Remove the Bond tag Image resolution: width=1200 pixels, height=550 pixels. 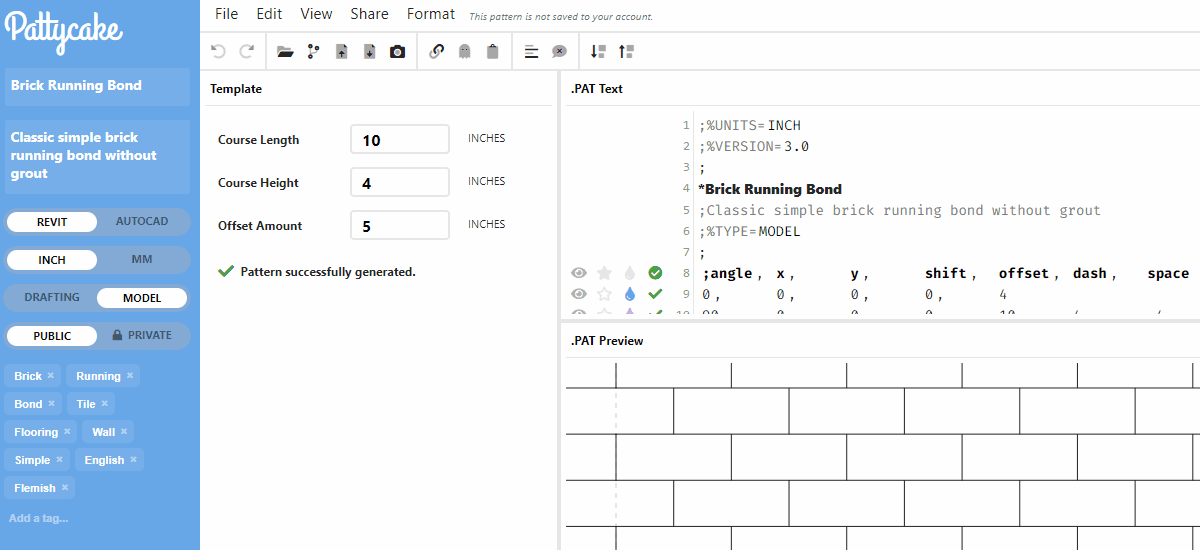coord(51,404)
